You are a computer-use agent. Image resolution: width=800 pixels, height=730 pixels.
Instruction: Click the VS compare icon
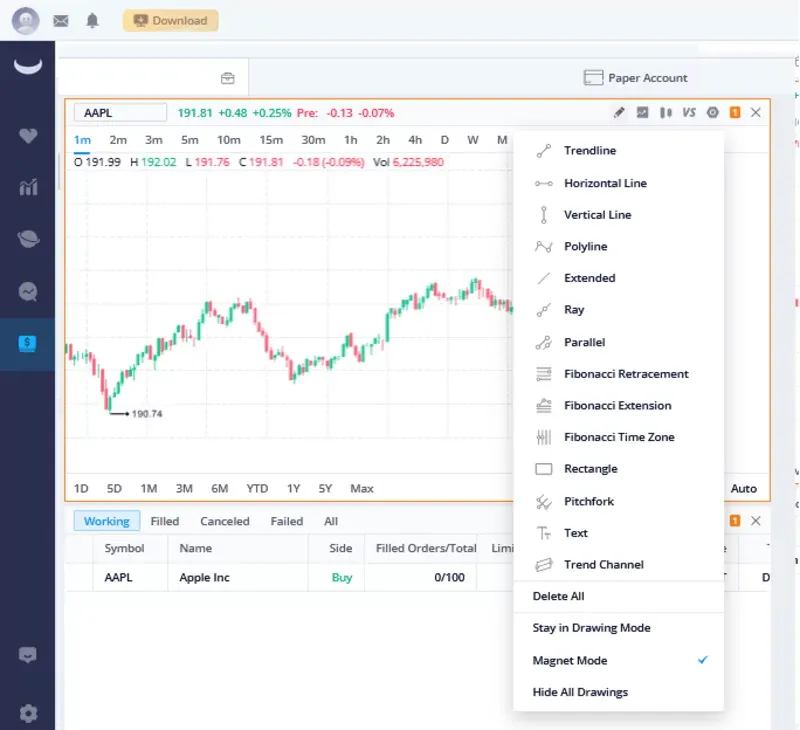689,112
